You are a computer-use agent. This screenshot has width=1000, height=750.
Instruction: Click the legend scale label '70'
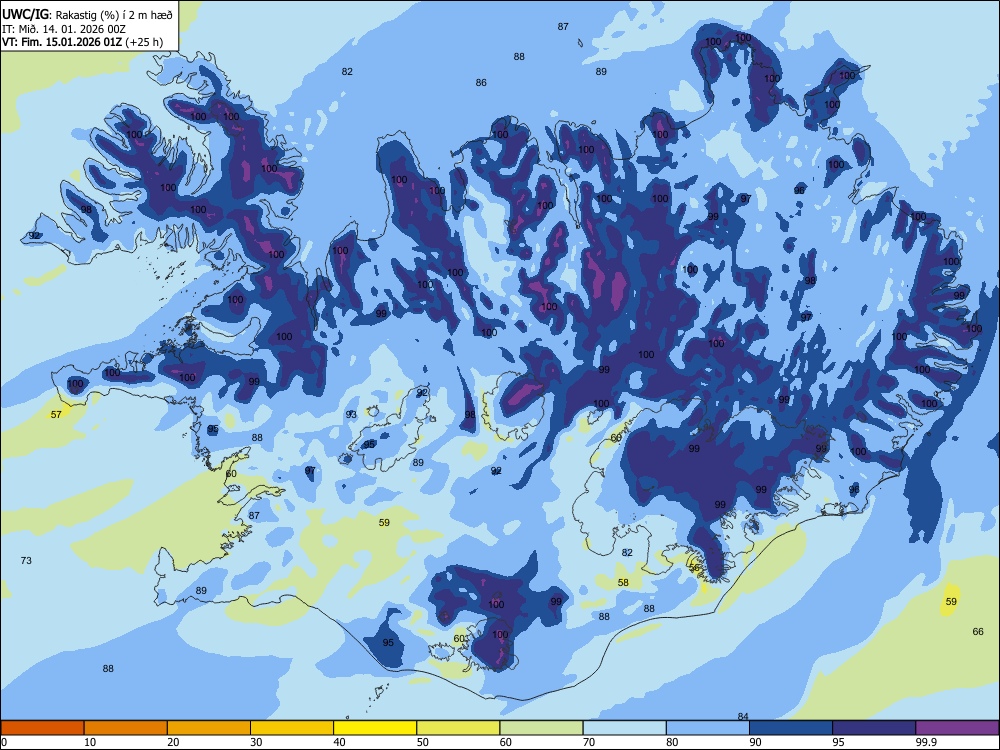(x=589, y=742)
